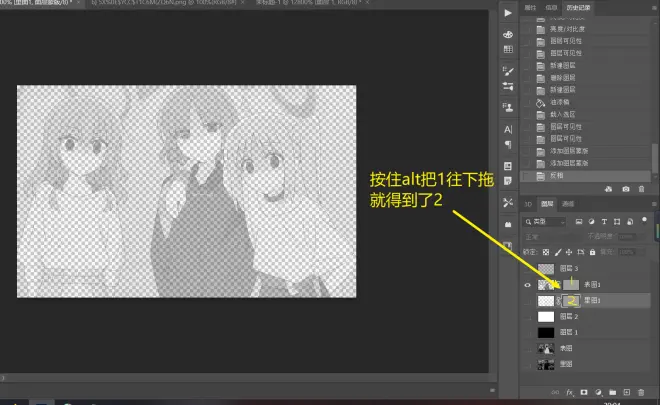Viewport: 660px width, 405px height.
Task: Open the blend mode 正常 dropdown
Action: pos(551,237)
